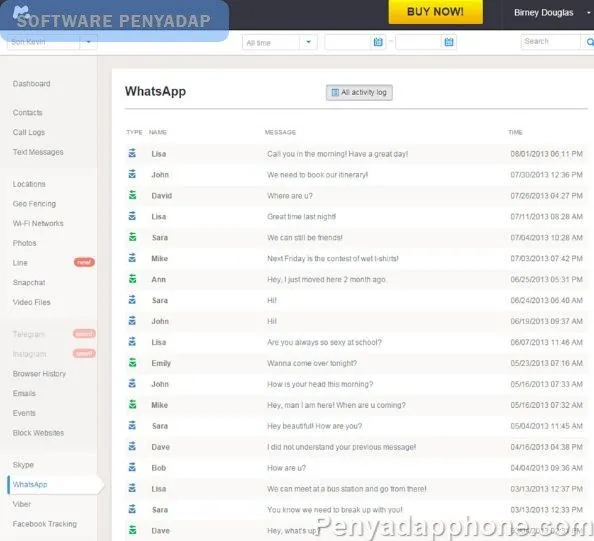Click green type icon in David's row

click(132, 195)
